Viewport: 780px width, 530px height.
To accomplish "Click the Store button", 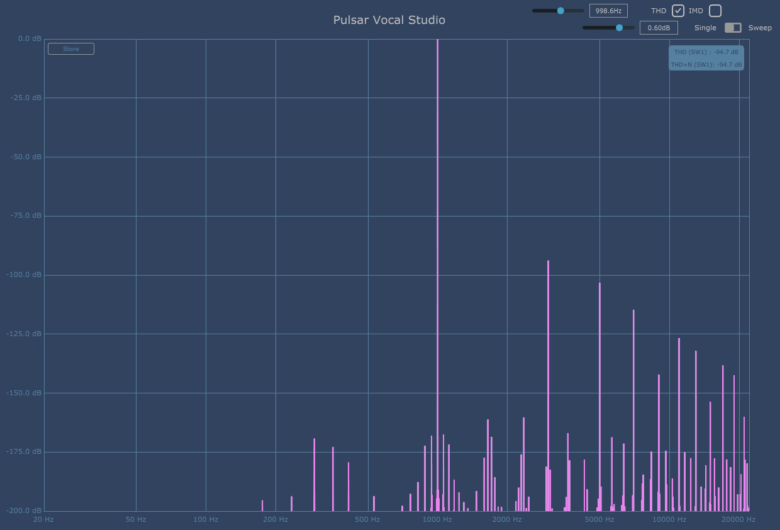I will (71, 48).
